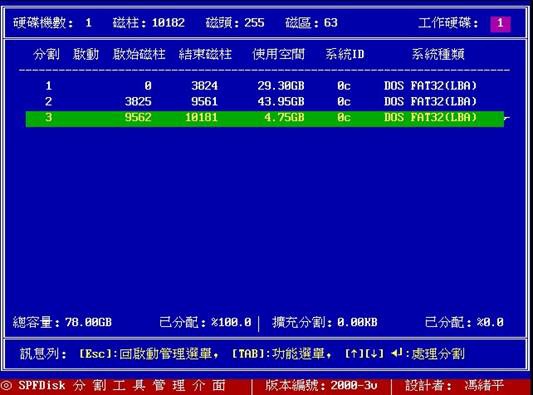This screenshot has width=533, height=395.
Task: Click DOS FAT32(LBA) type of partition 1
Action: click(x=430, y=86)
